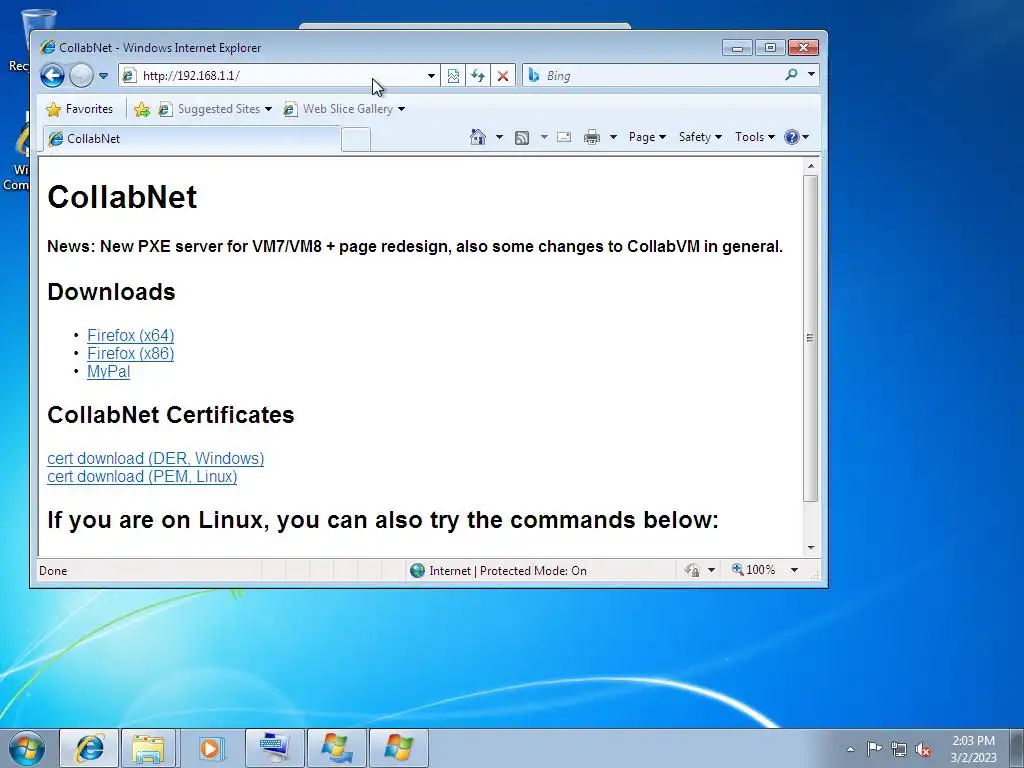Click the Done status text
Screen dimensions: 1024x768
point(53,571)
